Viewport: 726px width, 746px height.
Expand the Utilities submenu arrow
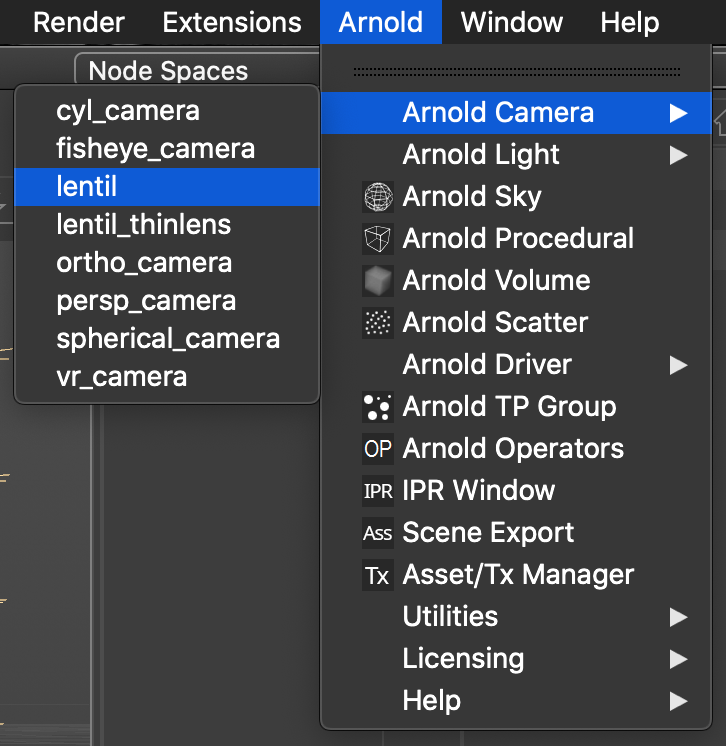(x=678, y=617)
